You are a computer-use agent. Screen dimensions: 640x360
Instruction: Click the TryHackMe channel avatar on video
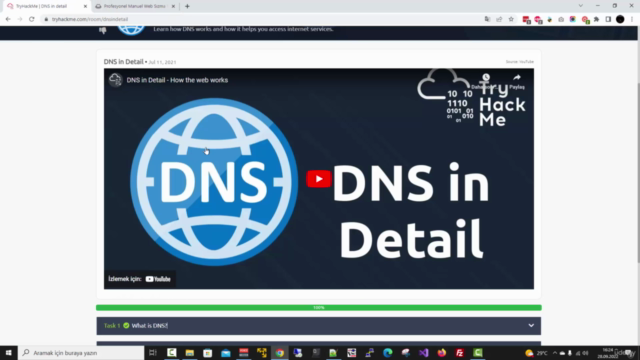click(x=116, y=80)
